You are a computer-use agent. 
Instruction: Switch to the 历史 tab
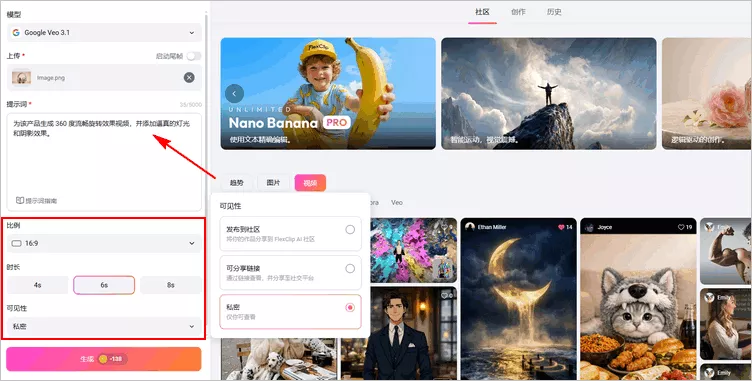[x=554, y=12]
